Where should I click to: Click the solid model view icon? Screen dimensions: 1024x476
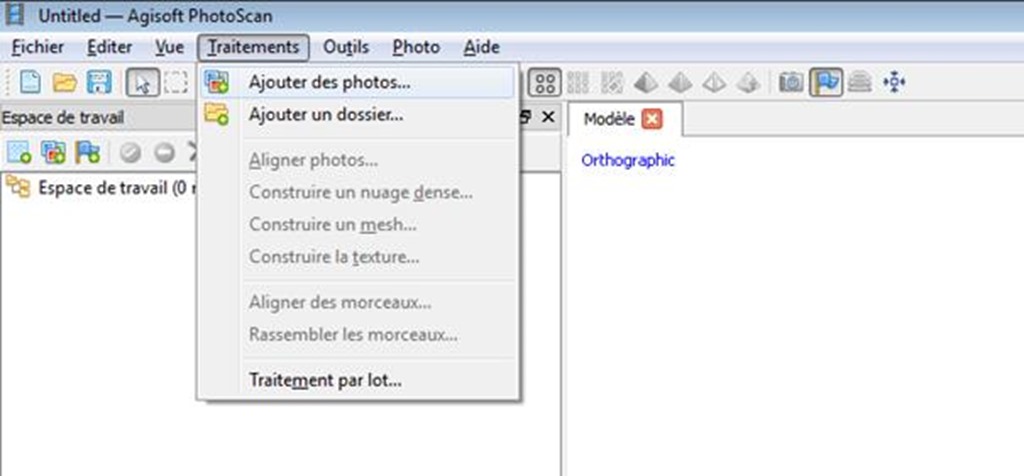point(680,82)
